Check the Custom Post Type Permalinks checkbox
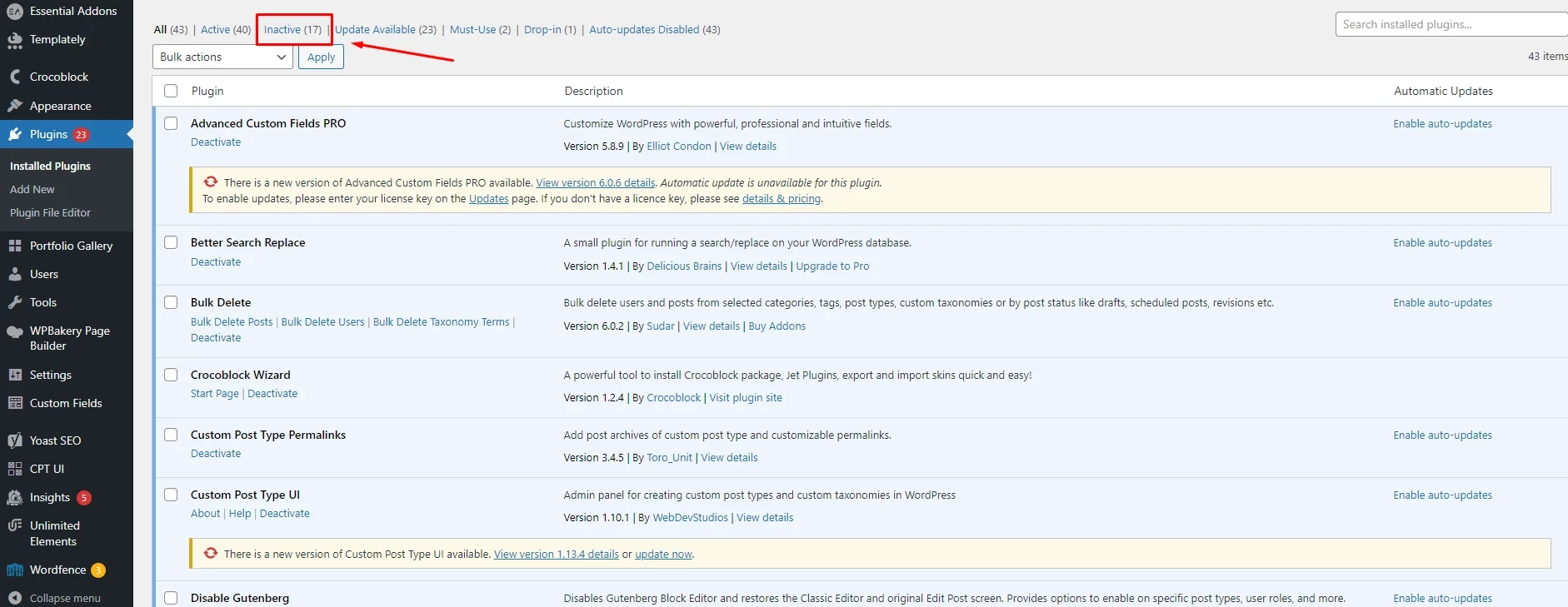This screenshot has width=1568, height=607. [171, 435]
